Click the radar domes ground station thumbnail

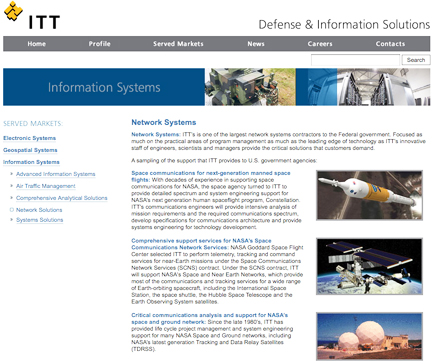[x=369, y=336]
